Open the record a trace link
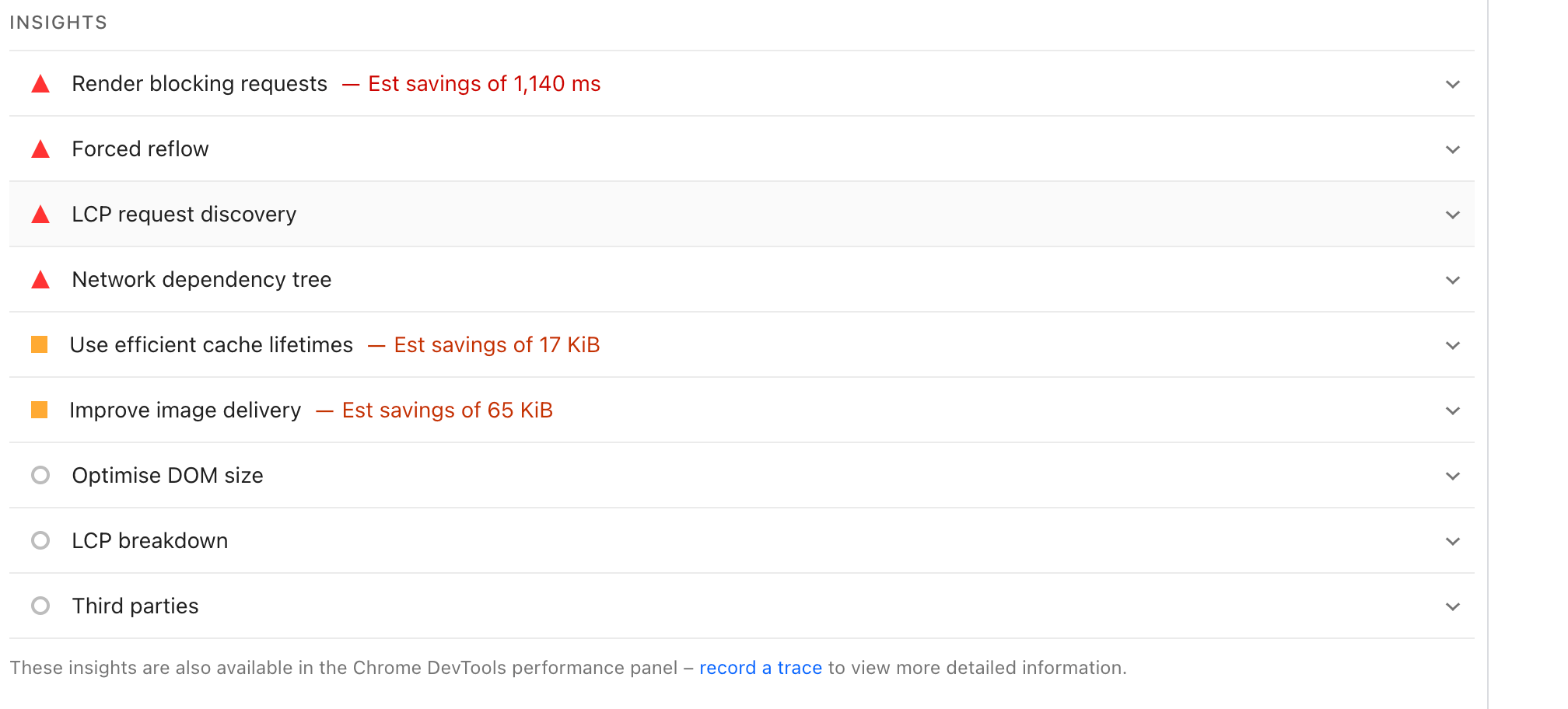The image size is (1568, 709). (x=761, y=668)
